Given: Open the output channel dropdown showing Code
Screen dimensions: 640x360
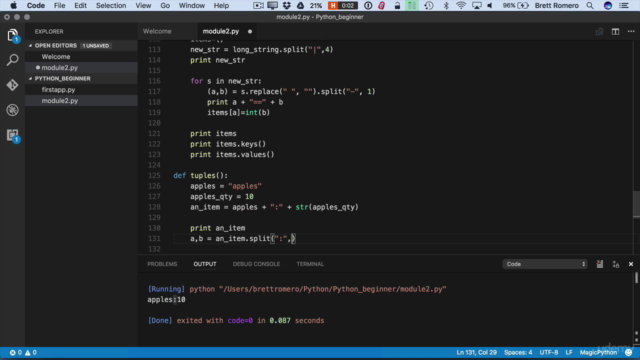Looking at the screenshot, I should tap(544, 264).
